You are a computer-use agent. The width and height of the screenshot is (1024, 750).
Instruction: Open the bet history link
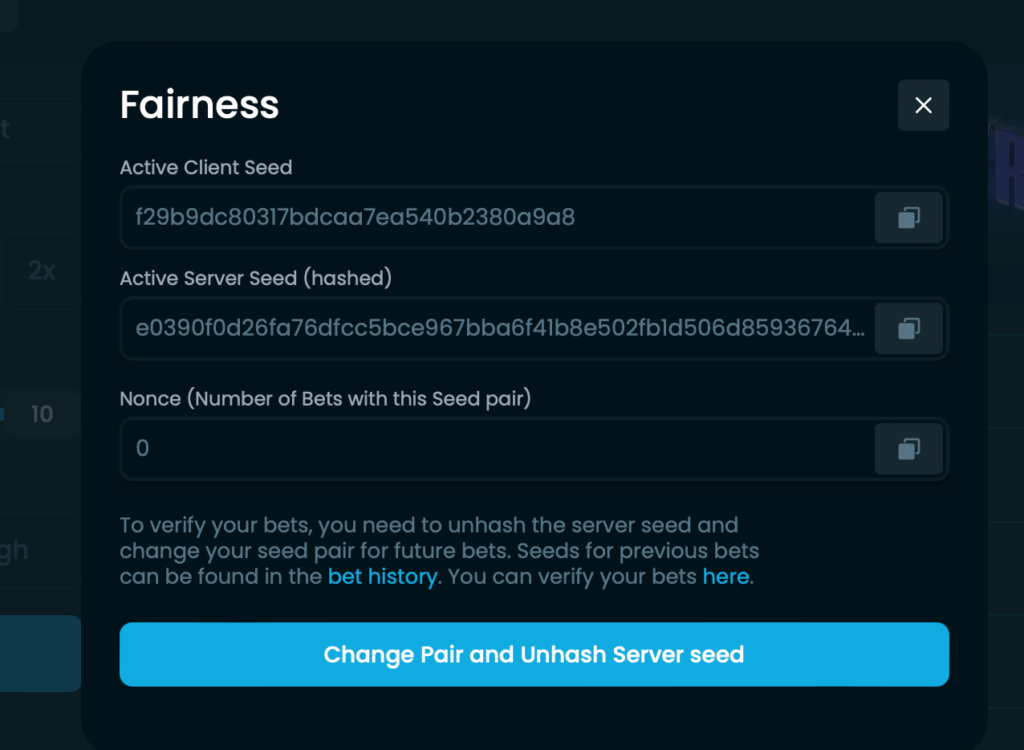click(x=382, y=577)
